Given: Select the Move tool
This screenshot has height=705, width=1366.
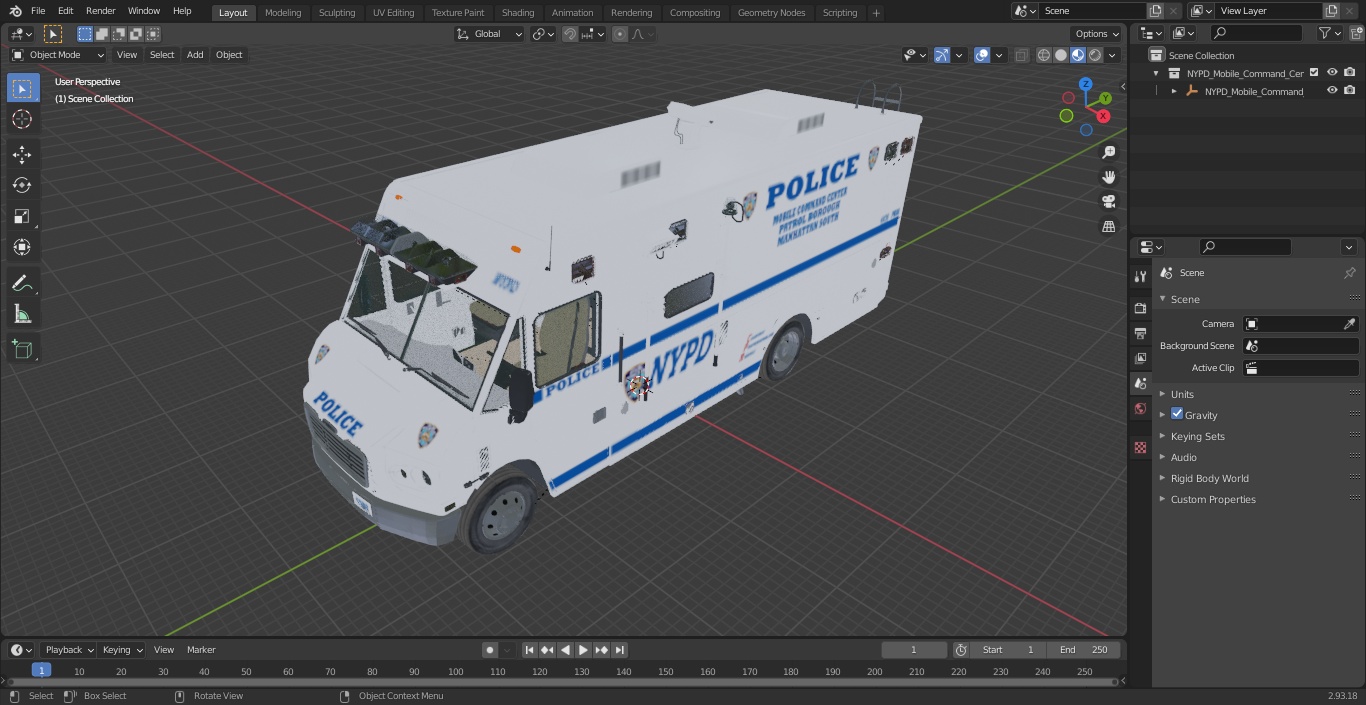Looking at the screenshot, I should 22,154.
